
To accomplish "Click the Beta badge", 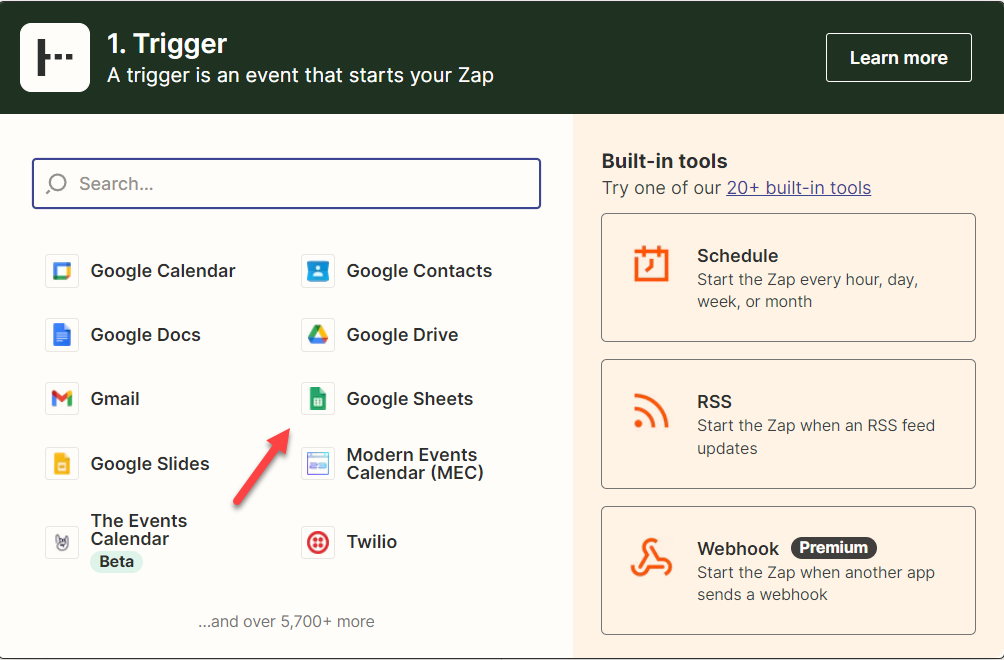I will tap(117, 561).
